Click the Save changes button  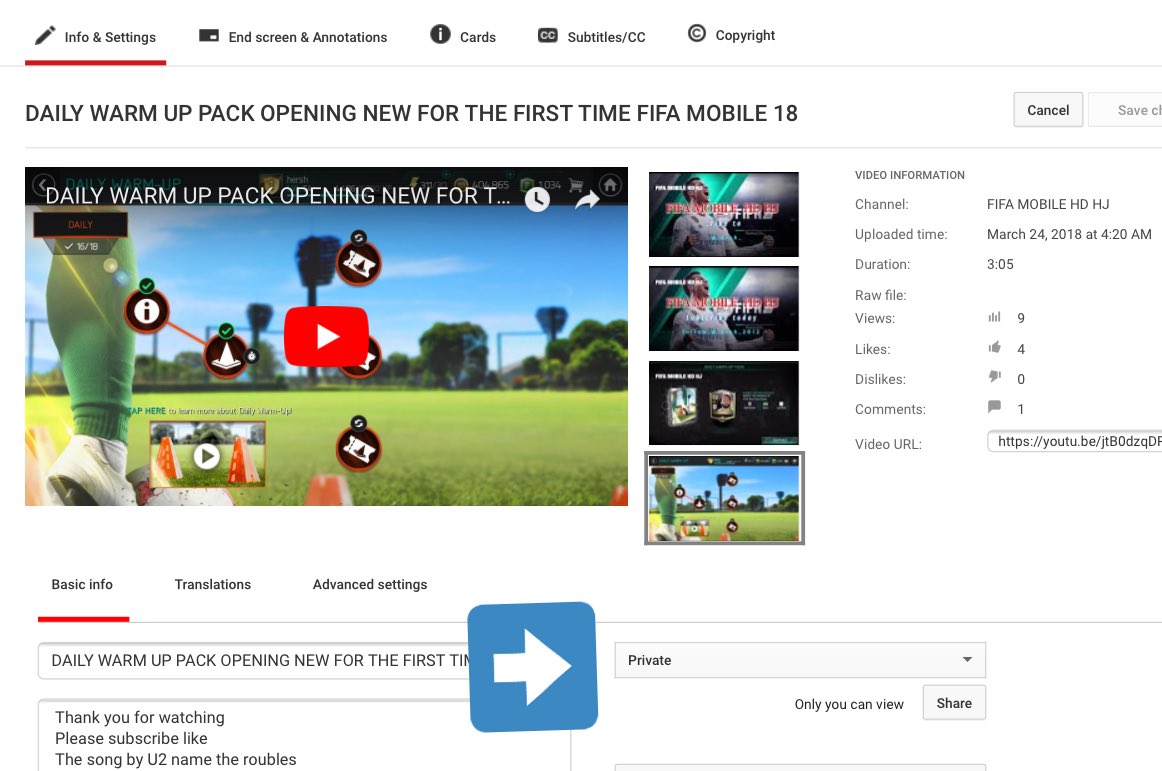(1125, 110)
